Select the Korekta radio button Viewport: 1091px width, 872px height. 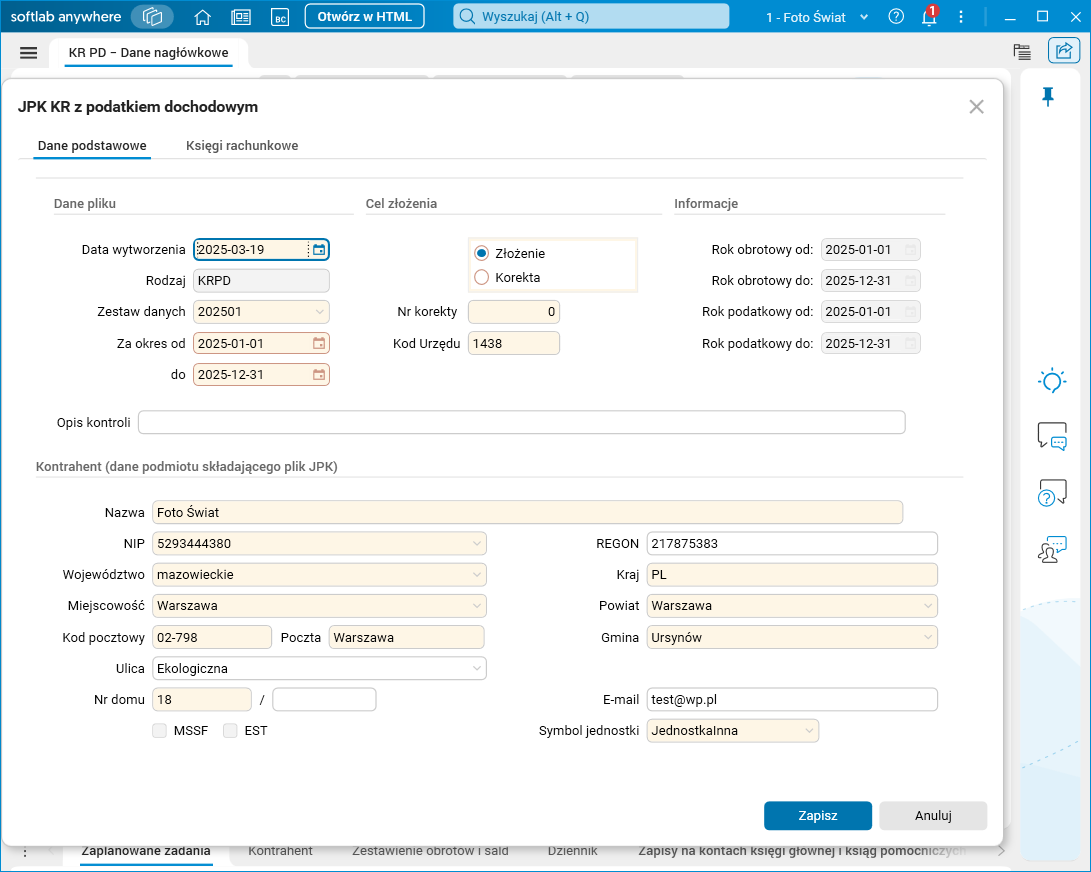pos(481,277)
